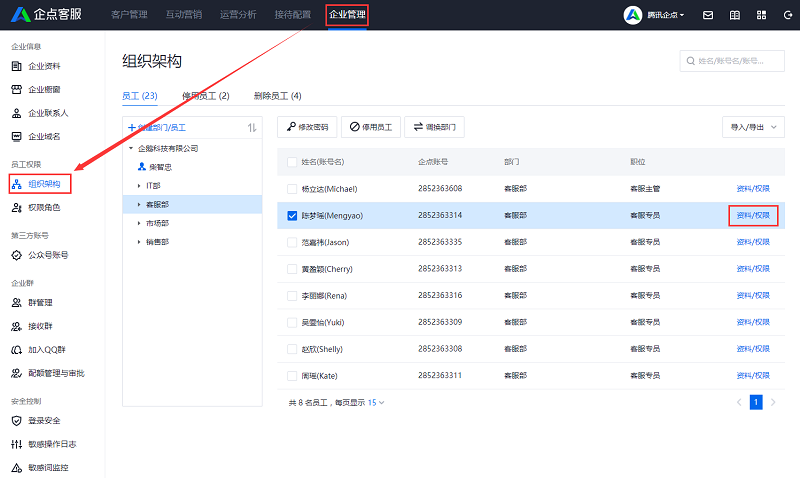Open the 腾讯企点 account dropdown
Image resolution: width=800 pixels, height=478 pixels.
[x=654, y=15]
